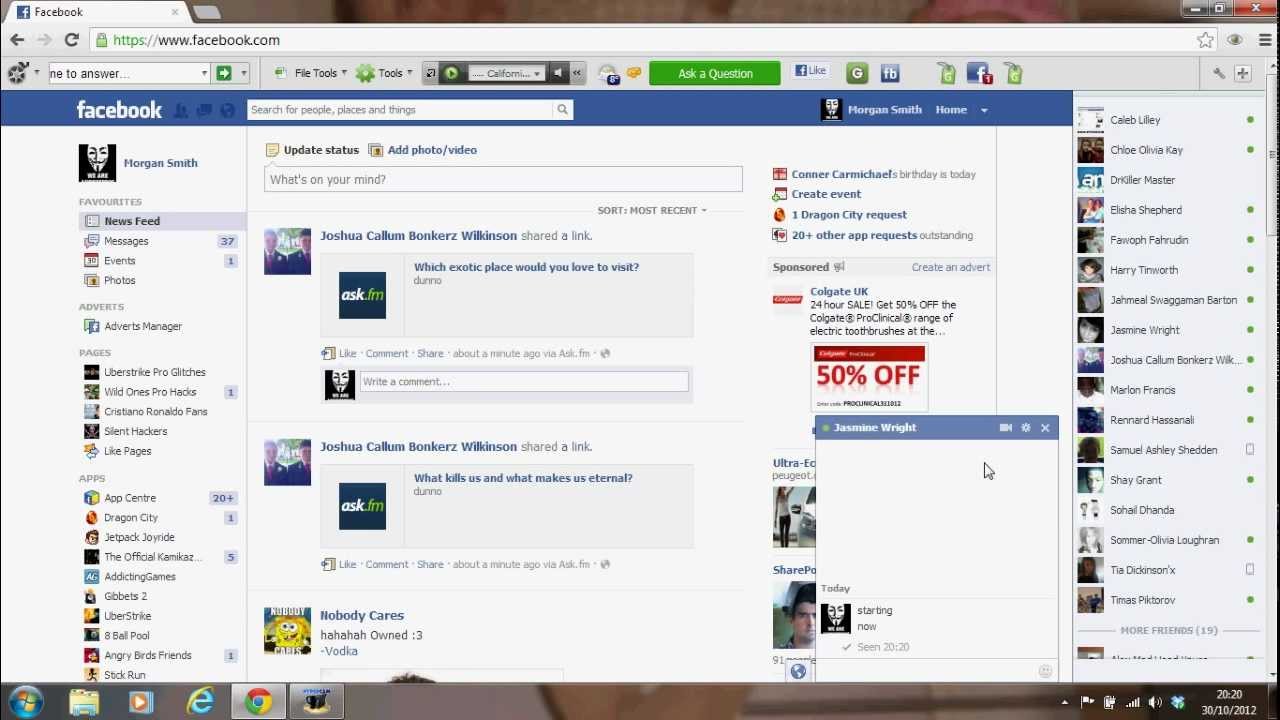
Task: Click the browser address bar URL
Action: click(x=196, y=40)
